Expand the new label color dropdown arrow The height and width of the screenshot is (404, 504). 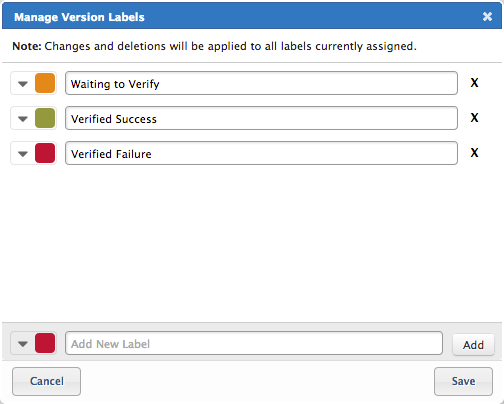pyautogui.click(x=23, y=344)
